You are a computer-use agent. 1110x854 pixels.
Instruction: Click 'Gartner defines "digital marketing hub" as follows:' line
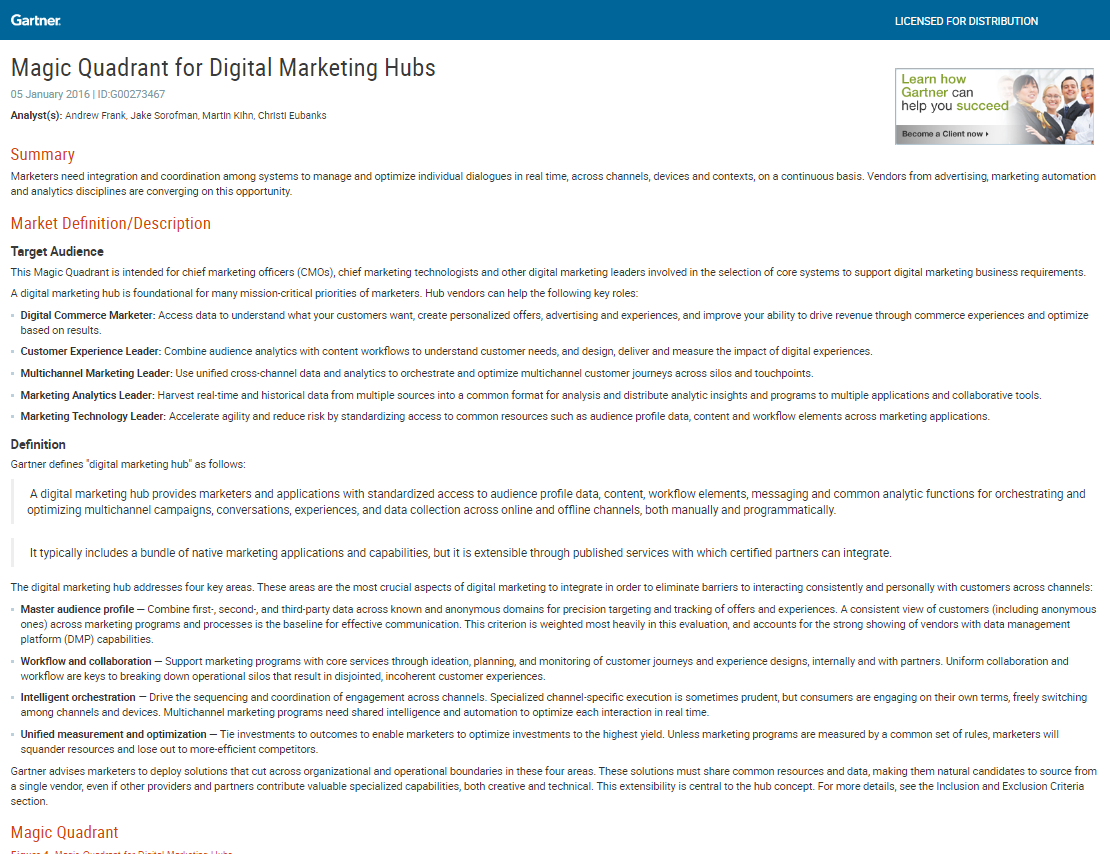(x=128, y=465)
